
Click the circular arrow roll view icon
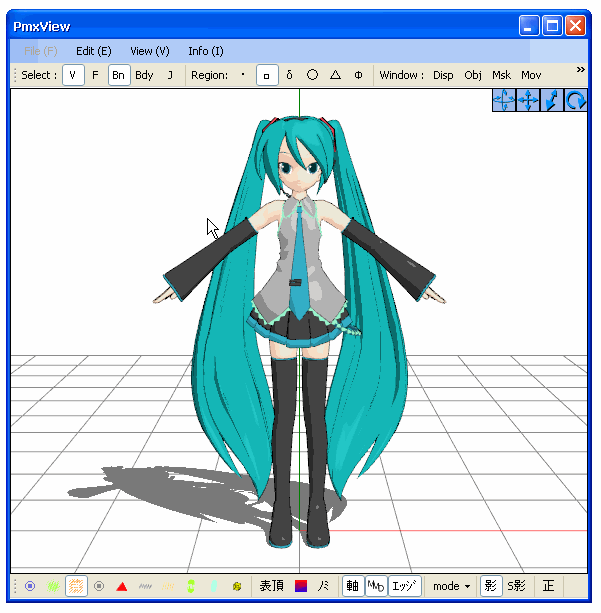[x=576, y=100]
